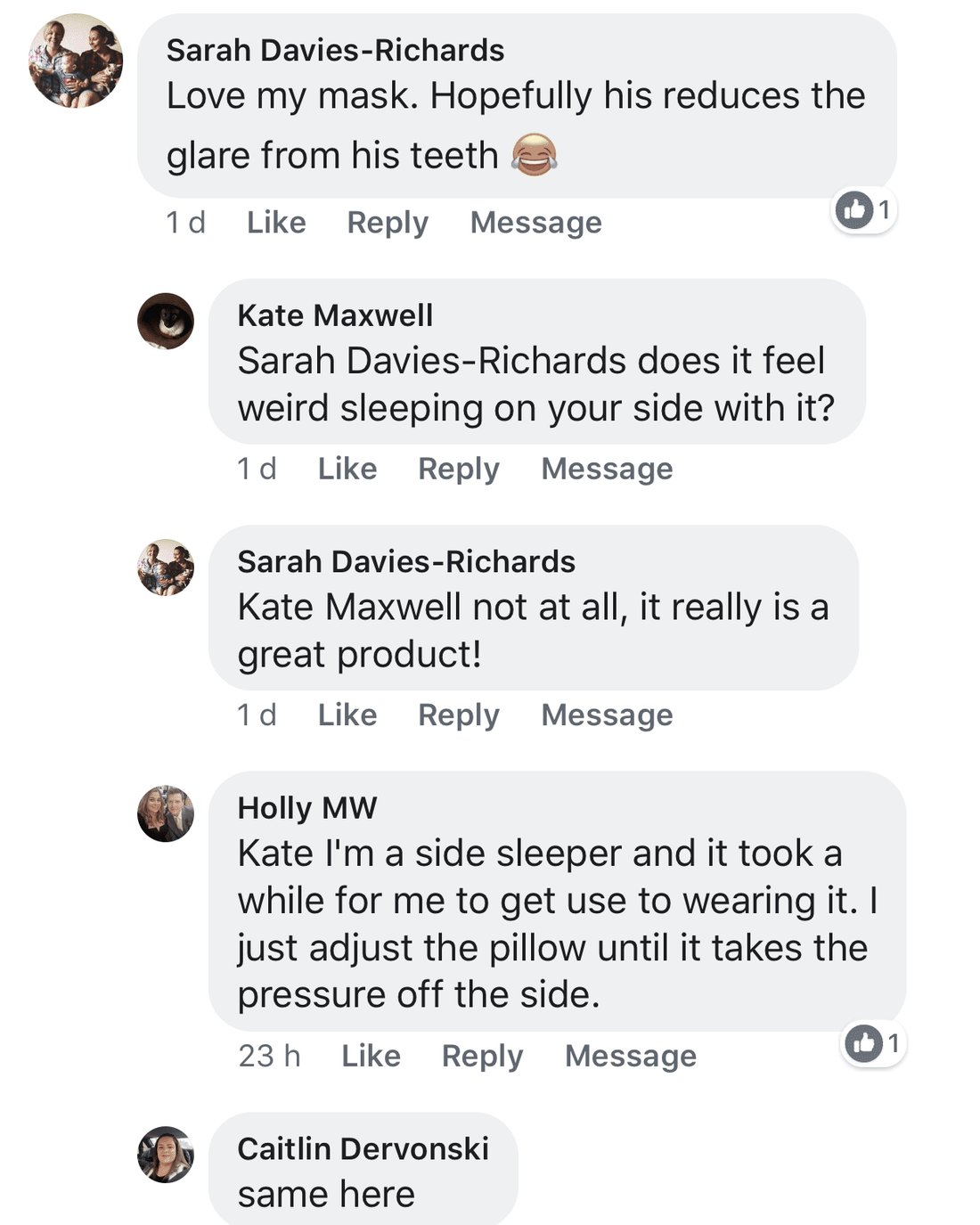
Task: Reply to Sarah's 'great product' comment
Action: click(459, 715)
